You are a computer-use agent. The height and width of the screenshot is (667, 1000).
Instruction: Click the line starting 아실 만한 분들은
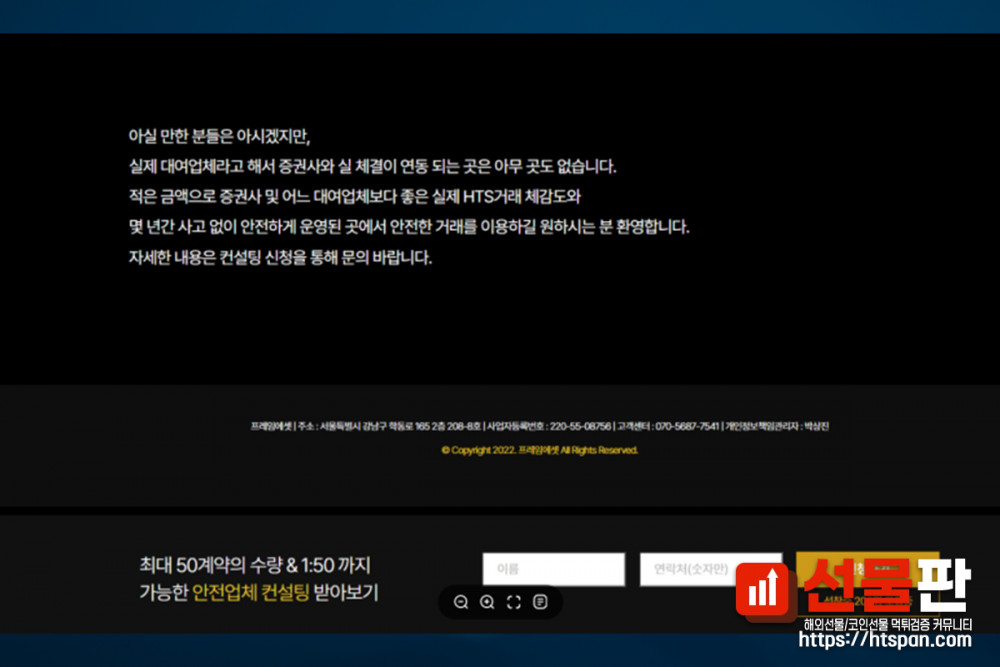[220, 136]
